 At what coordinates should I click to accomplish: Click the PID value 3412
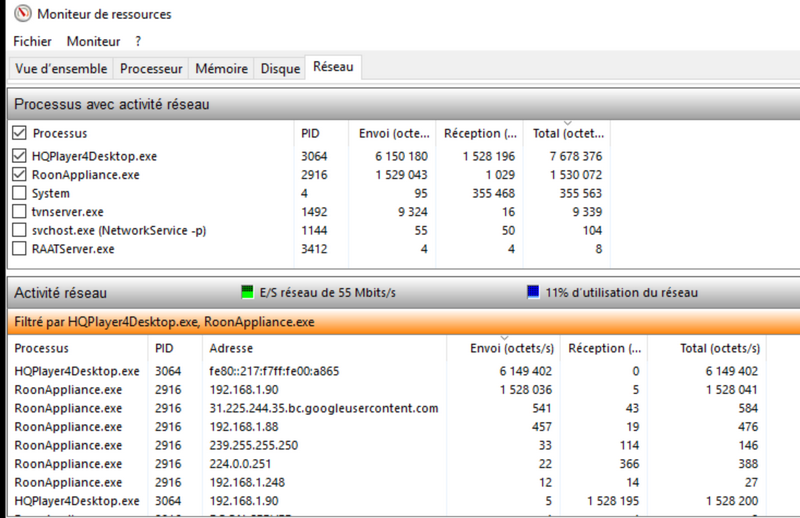click(x=314, y=249)
